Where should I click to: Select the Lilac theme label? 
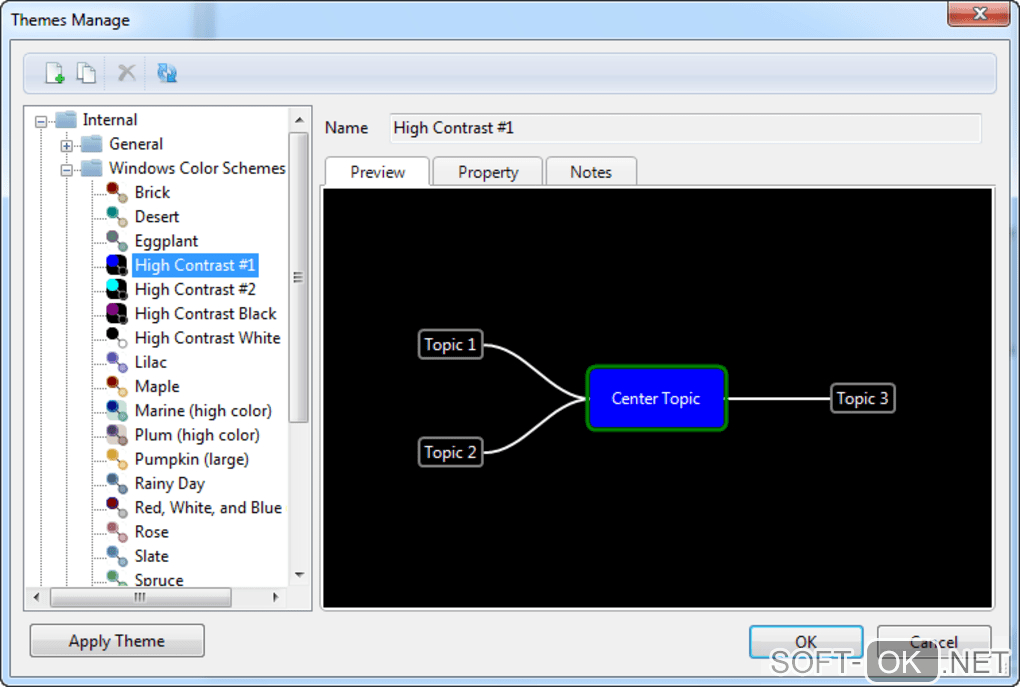click(x=151, y=362)
